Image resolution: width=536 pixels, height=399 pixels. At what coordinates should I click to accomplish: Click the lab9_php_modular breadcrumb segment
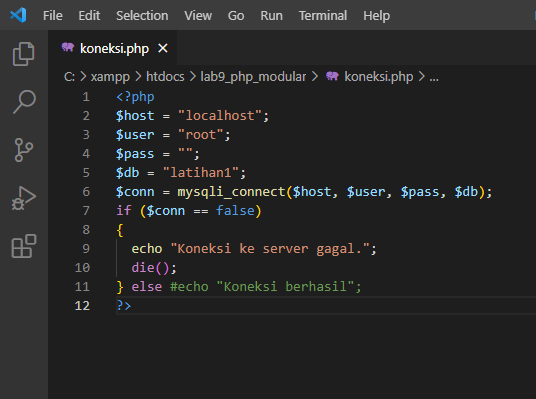click(x=253, y=77)
